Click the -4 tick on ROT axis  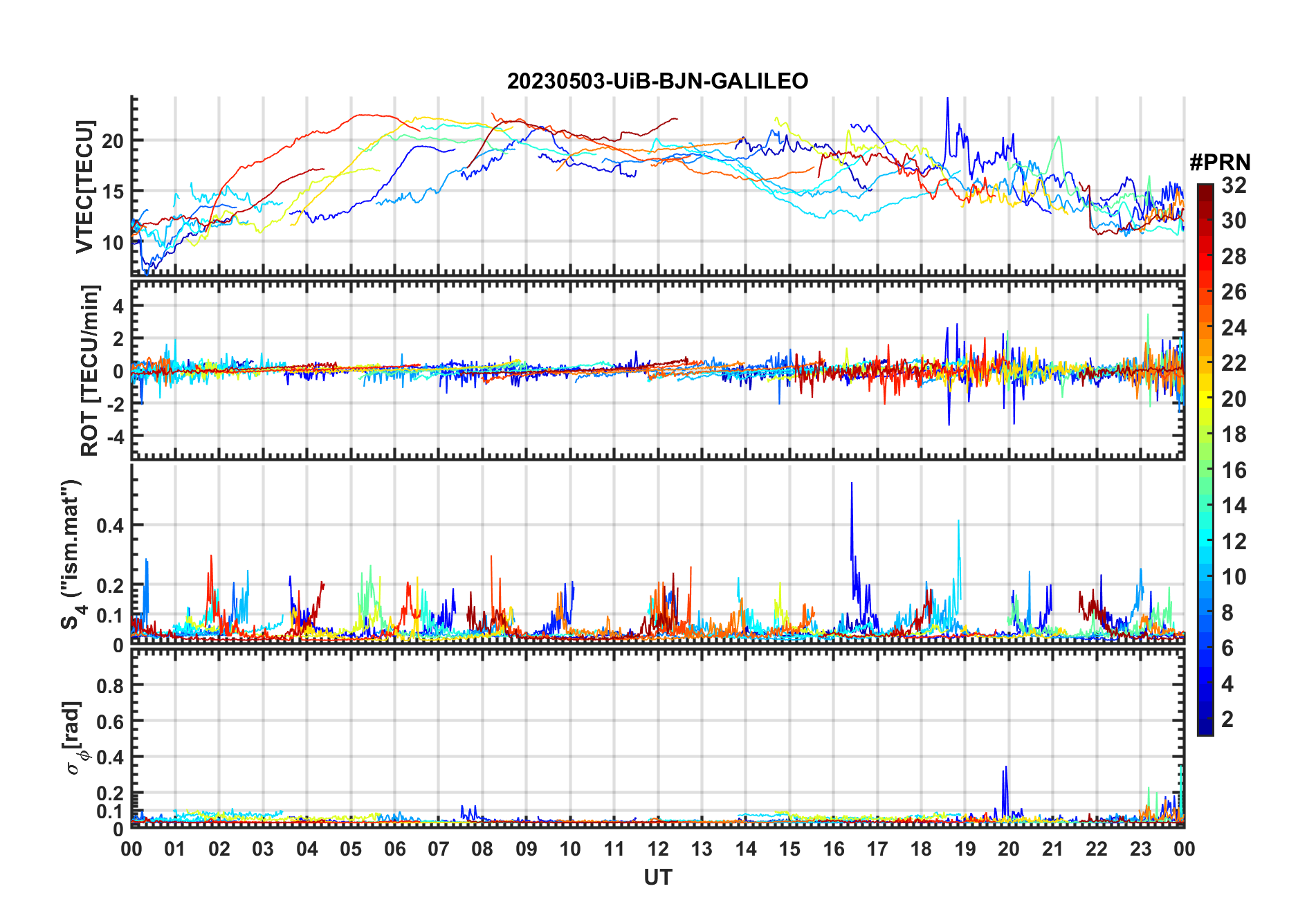[x=115, y=436]
